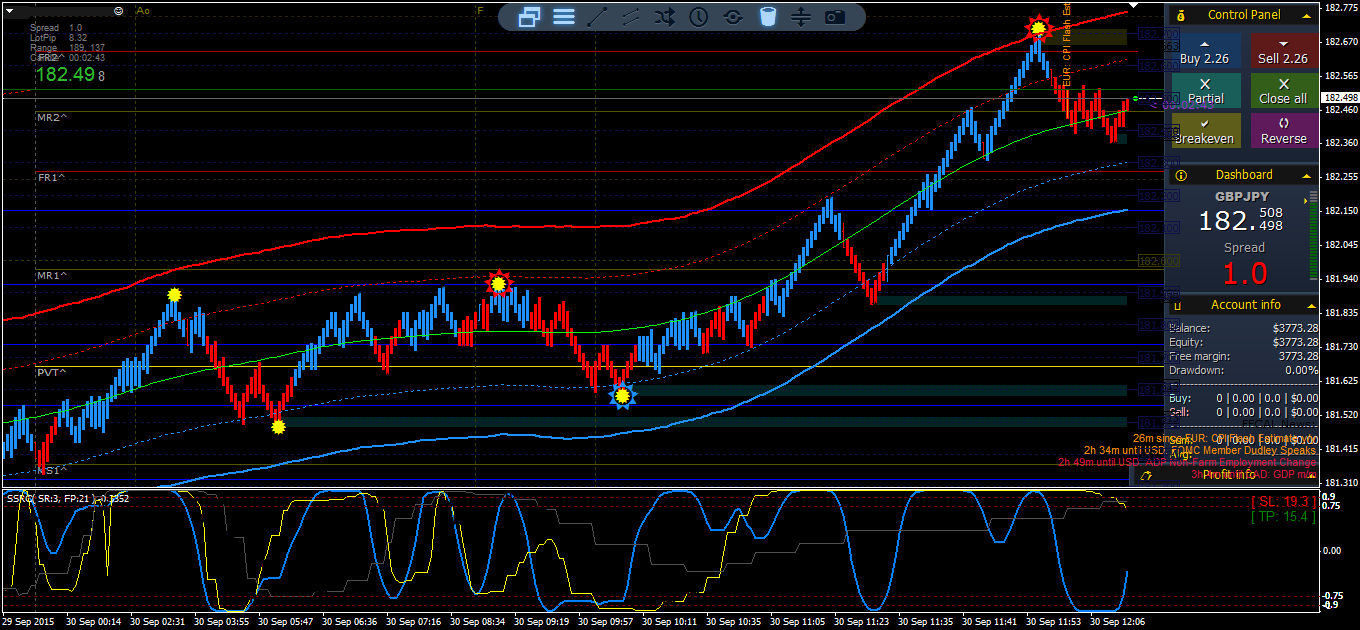Open the three-line list icon in toolbar
The height and width of the screenshot is (630, 1360).
click(564, 16)
